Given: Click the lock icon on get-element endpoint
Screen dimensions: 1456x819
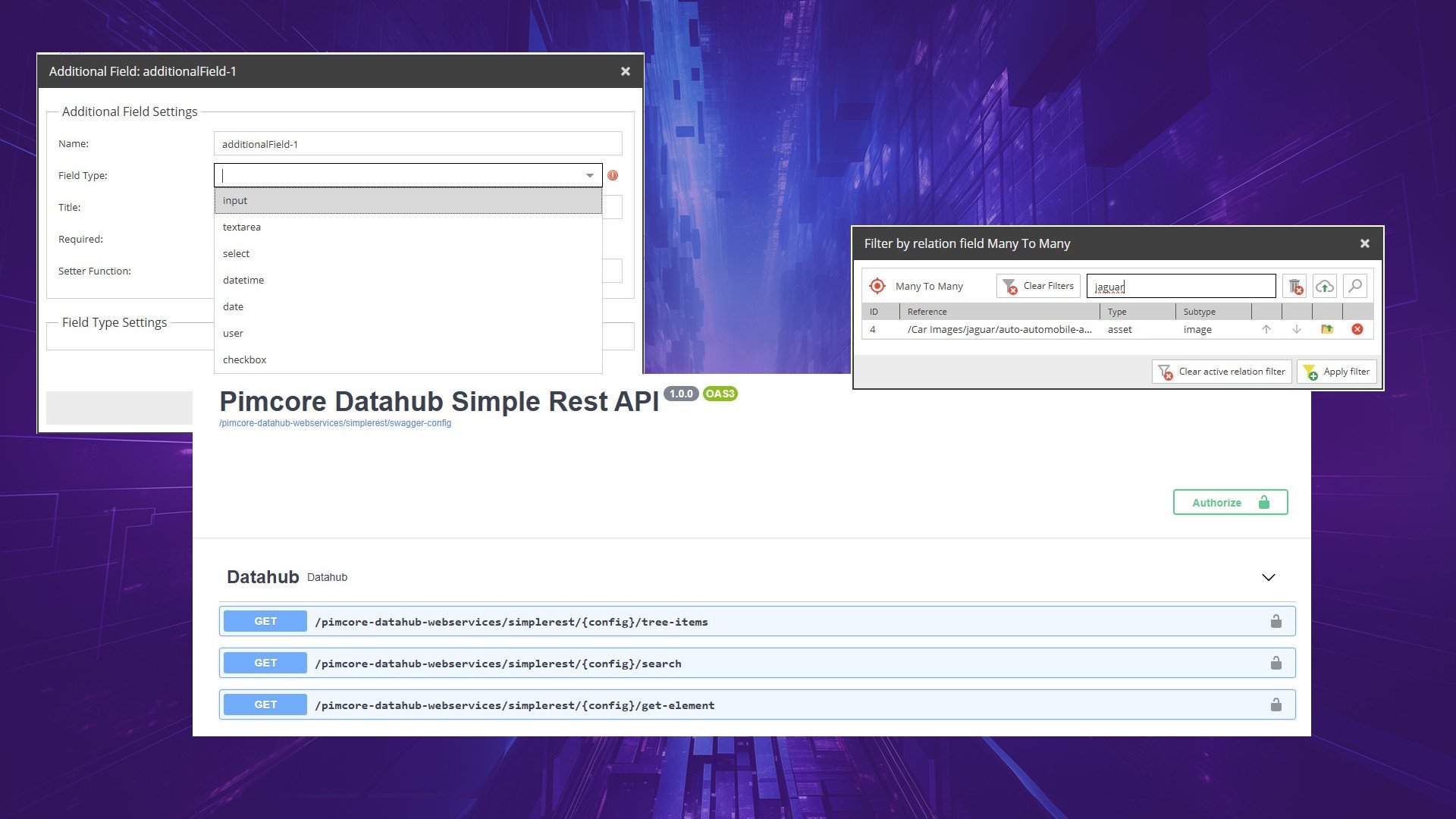Looking at the screenshot, I should (1276, 704).
